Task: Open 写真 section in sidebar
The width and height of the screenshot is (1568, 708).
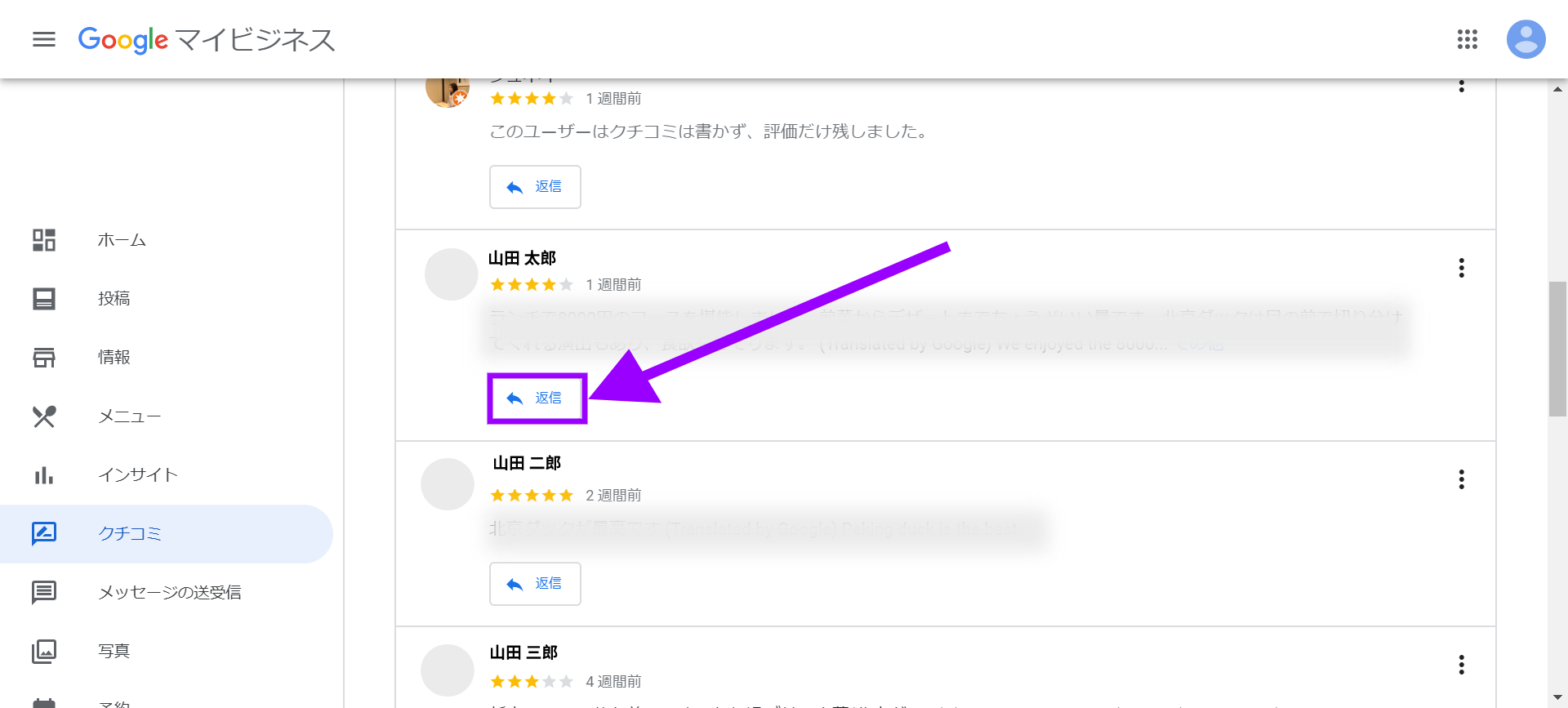Action: tap(167, 651)
